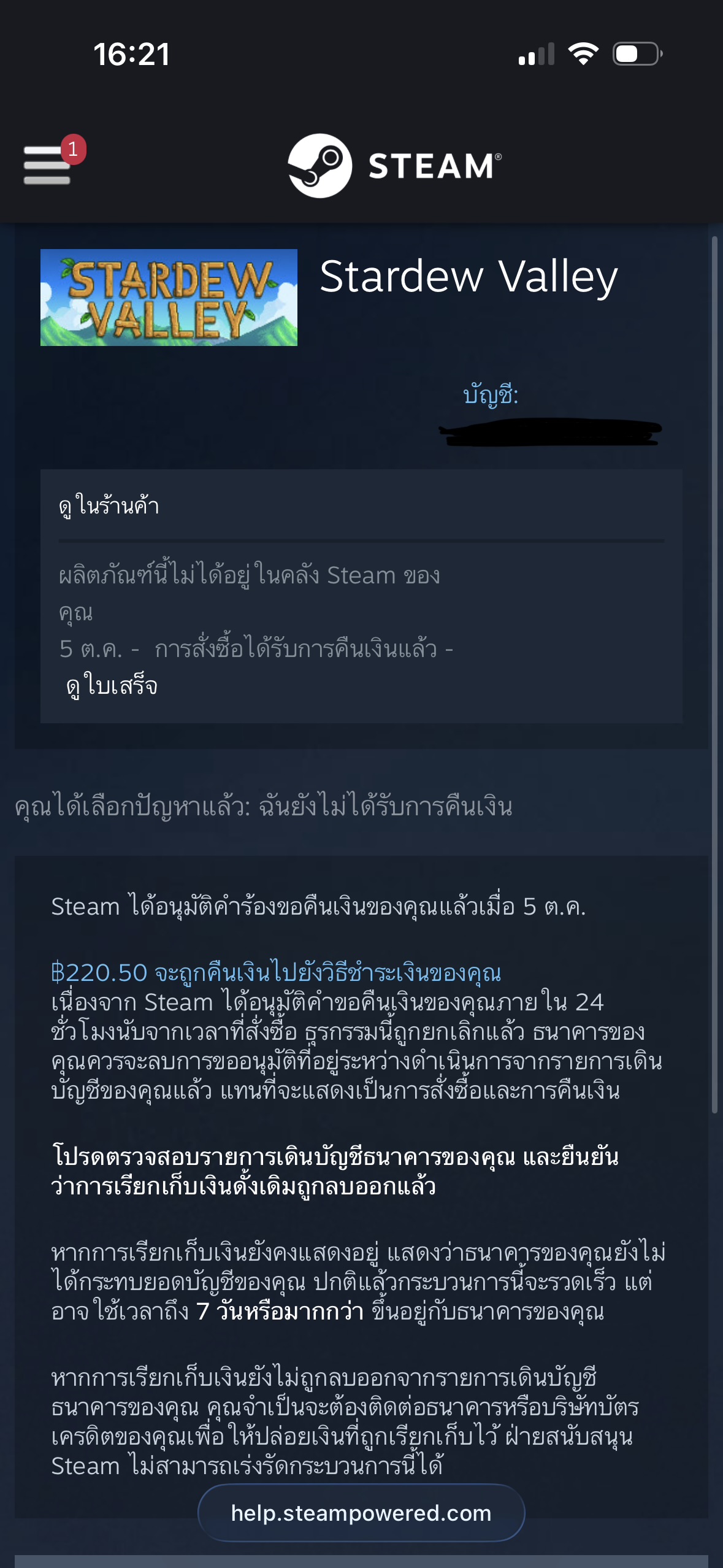Tap the selected problem line ฉันยังไม่ได้รับการคืนเงิน
This screenshot has height=1568, width=723.
tap(385, 806)
